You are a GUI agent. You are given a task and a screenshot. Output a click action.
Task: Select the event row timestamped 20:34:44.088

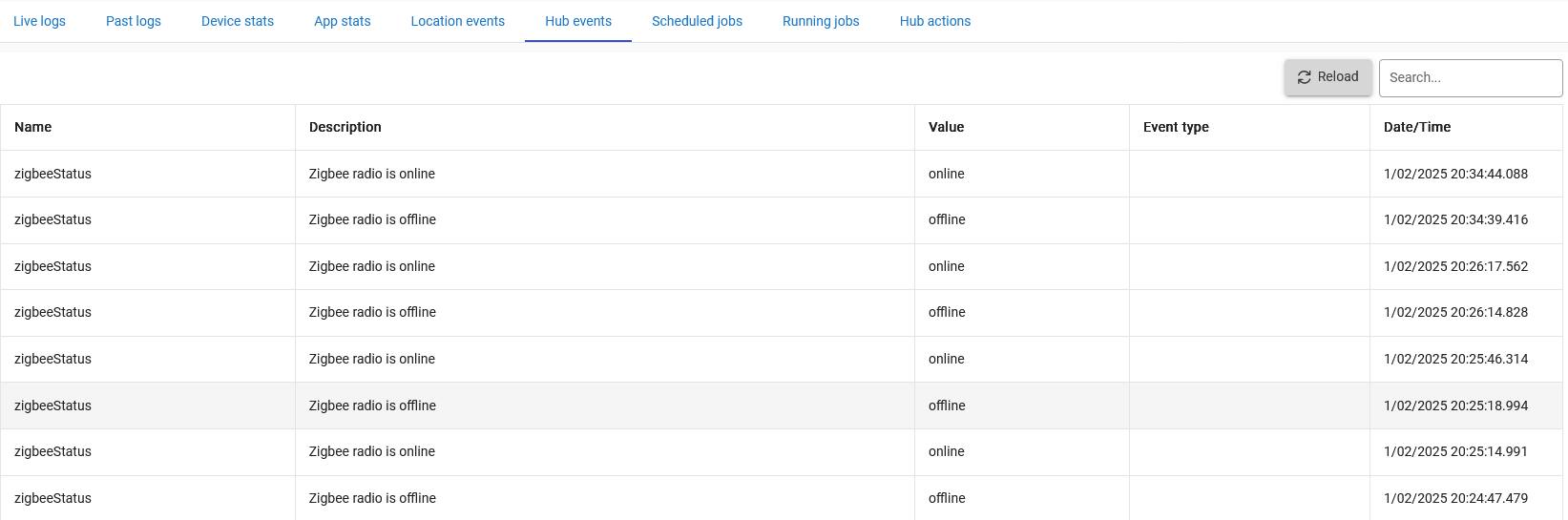click(782, 174)
